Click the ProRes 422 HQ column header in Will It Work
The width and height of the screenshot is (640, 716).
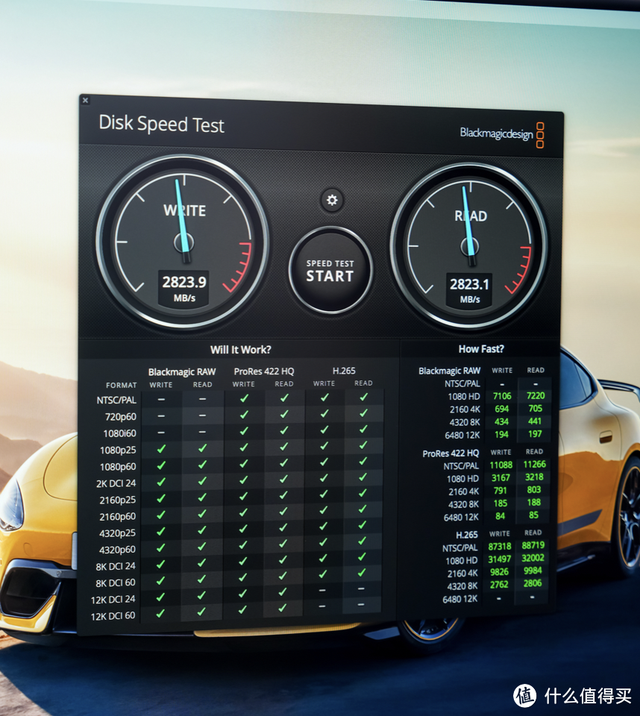tap(264, 371)
